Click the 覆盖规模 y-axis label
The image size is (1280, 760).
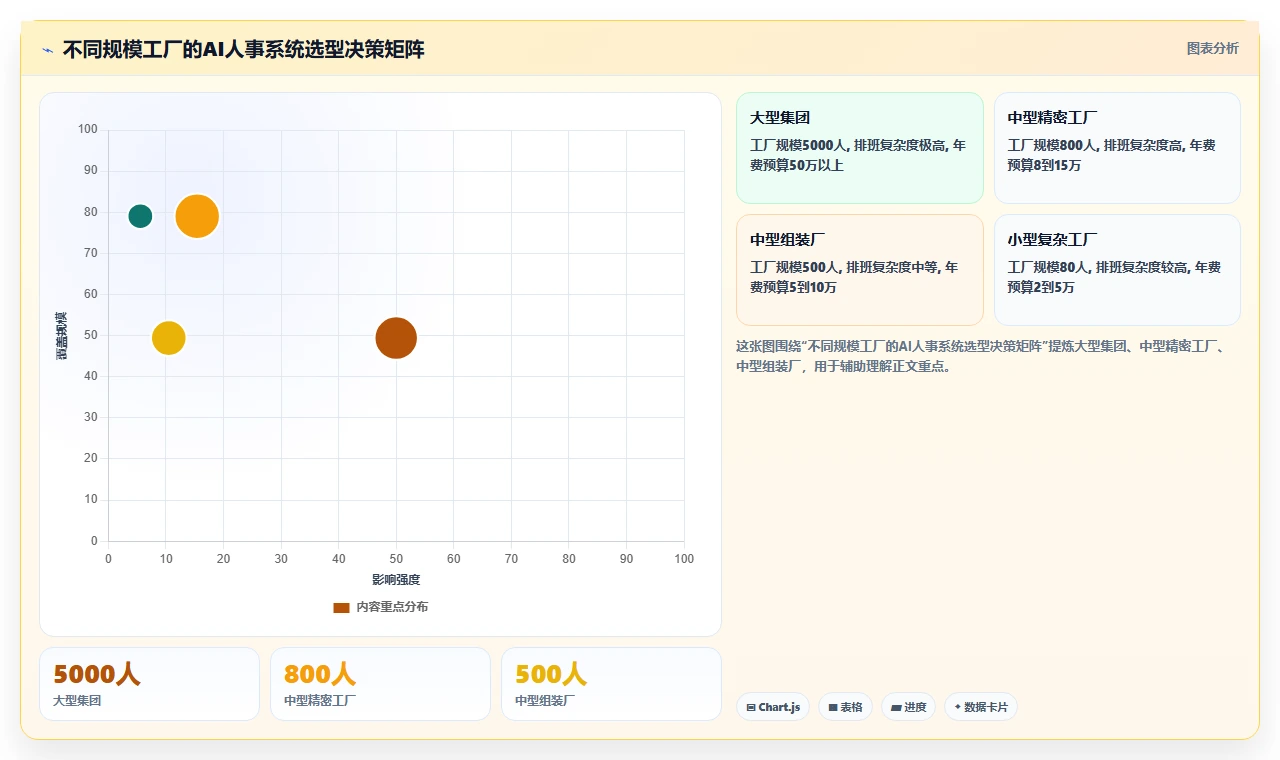(x=62, y=335)
